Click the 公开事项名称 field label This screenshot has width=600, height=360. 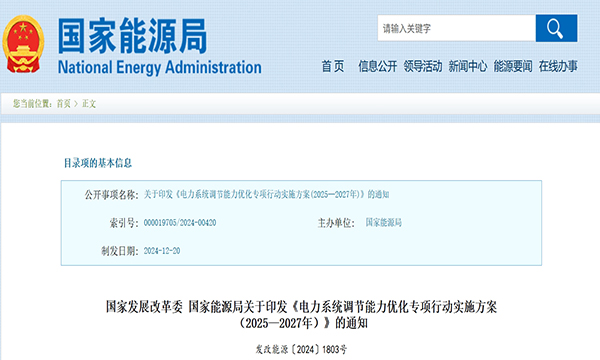(111, 195)
